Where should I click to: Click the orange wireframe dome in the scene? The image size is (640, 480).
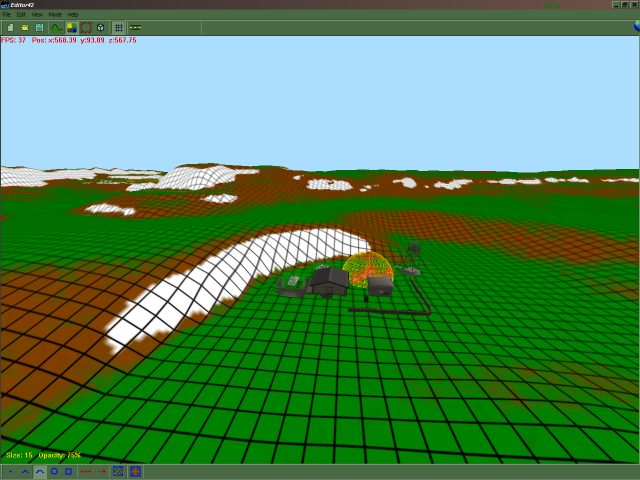367,267
